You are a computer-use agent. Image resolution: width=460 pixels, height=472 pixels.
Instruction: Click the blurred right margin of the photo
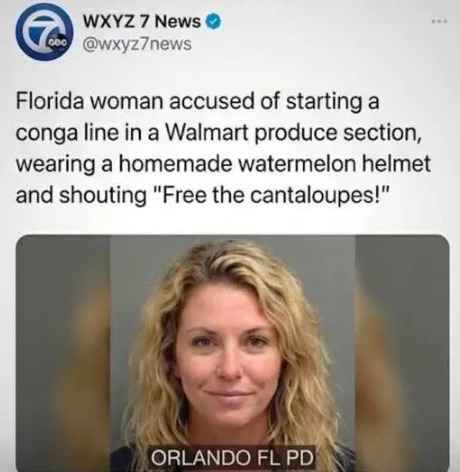coord(402,353)
